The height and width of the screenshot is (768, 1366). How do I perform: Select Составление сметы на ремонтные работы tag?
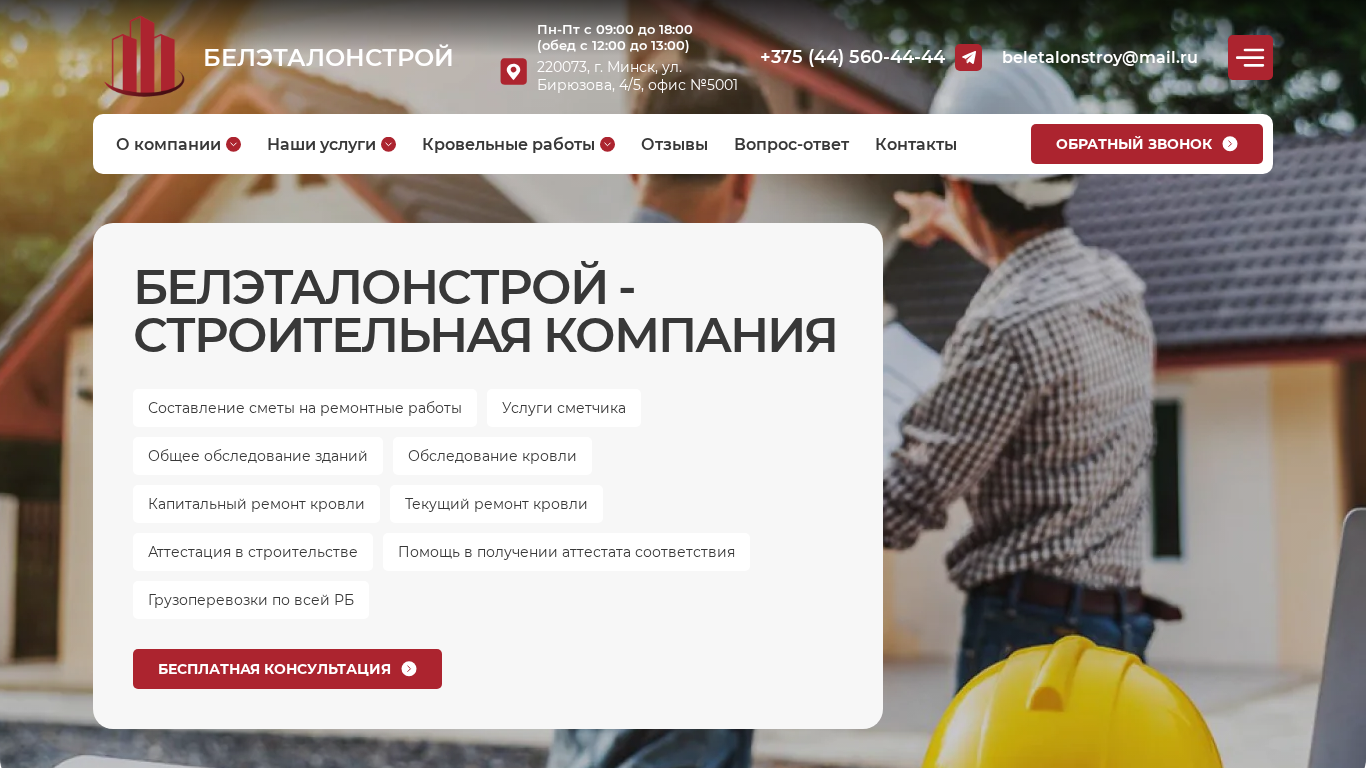pos(305,408)
